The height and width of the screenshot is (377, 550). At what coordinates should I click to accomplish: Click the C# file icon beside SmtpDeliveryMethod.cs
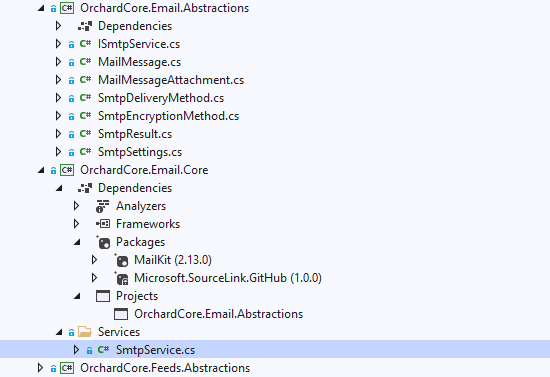pyautogui.click(x=85, y=98)
